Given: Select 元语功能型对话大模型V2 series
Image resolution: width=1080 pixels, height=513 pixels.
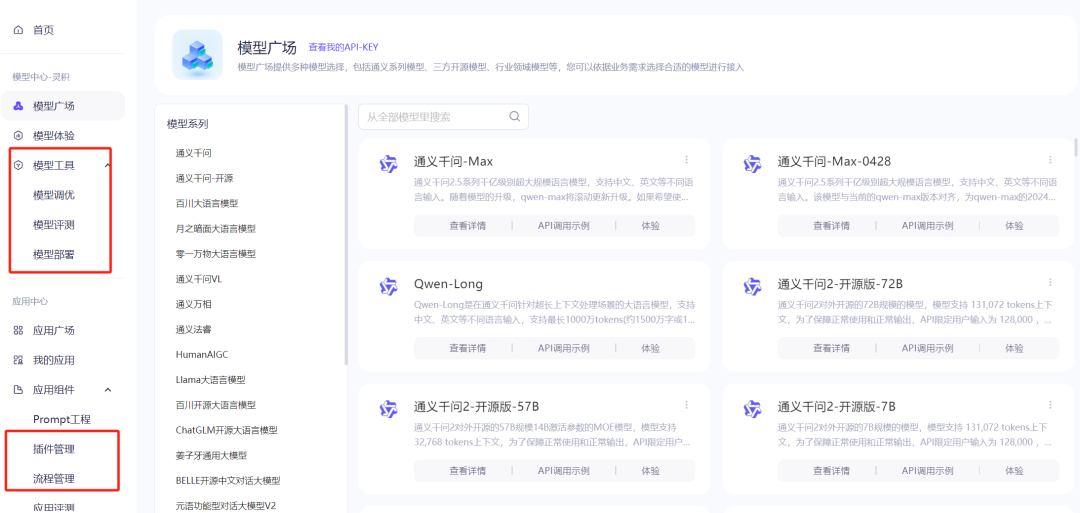Looking at the screenshot, I should (x=226, y=505).
